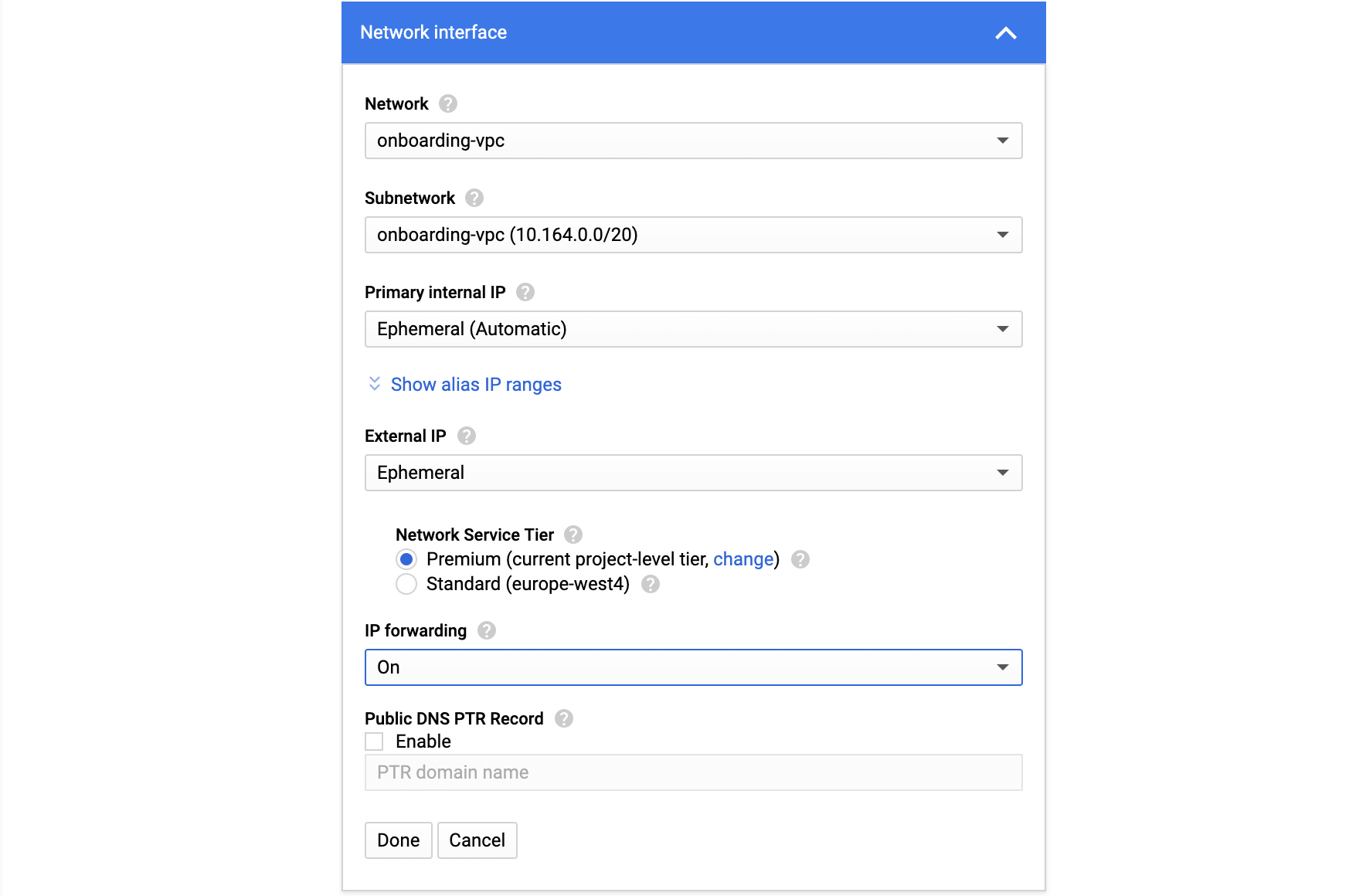Enable the Public DNS PTR Record checkbox
This screenshot has width=1349, height=896.
tap(374, 741)
